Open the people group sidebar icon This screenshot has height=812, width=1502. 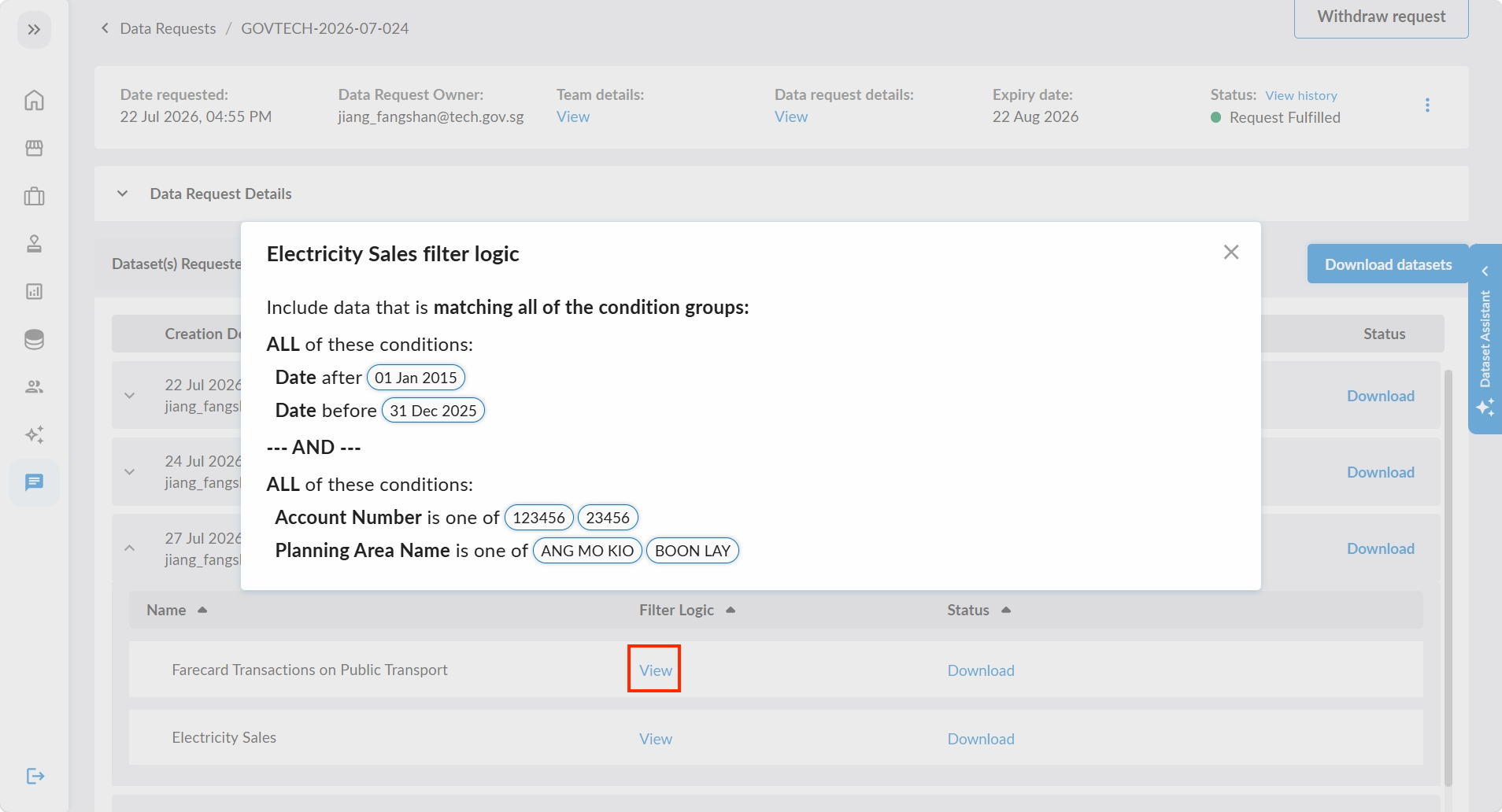click(x=34, y=387)
